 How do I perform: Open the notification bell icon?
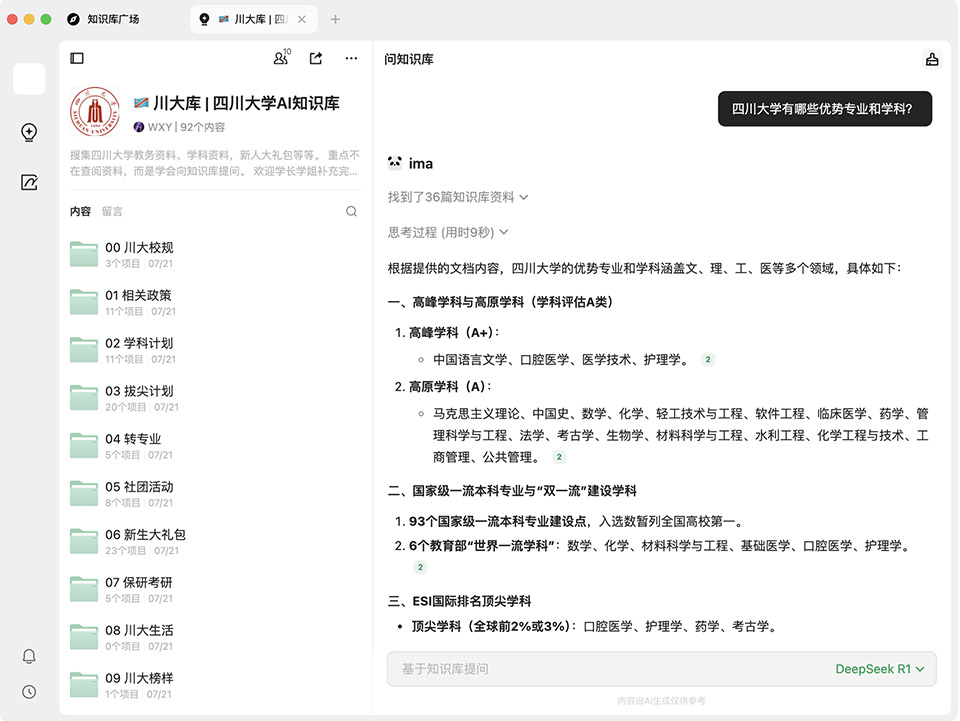[29, 656]
